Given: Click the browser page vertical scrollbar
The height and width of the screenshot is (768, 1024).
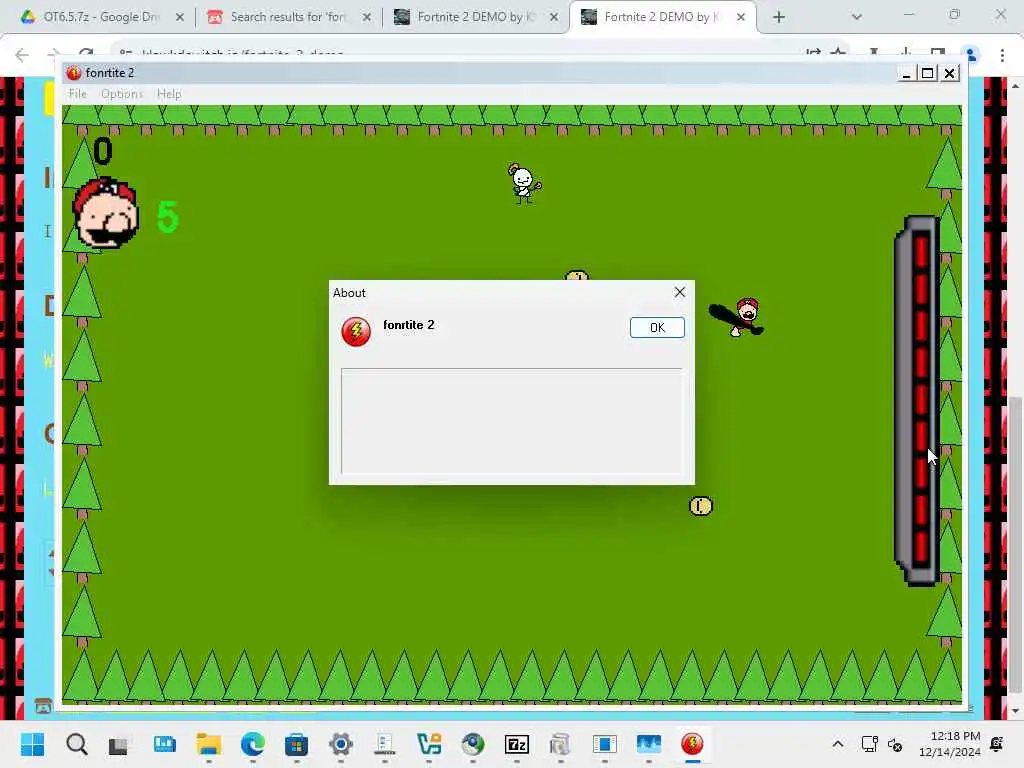Looking at the screenshot, I should tap(1016, 545).
